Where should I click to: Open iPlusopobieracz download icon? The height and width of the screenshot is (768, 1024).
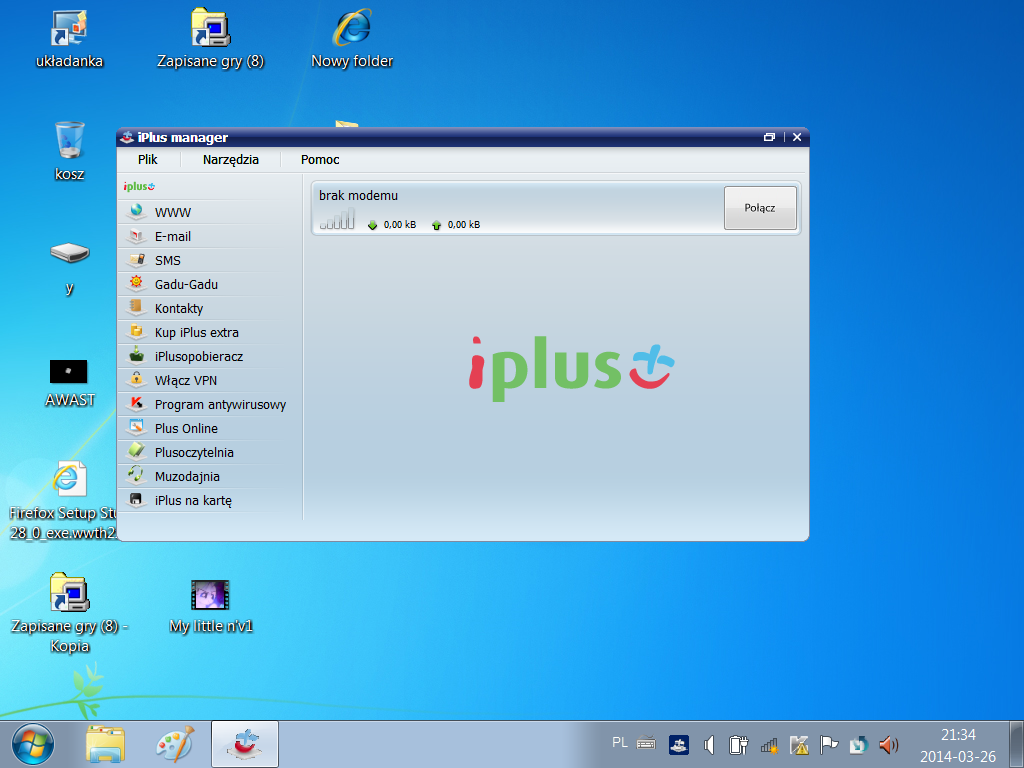pos(136,356)
